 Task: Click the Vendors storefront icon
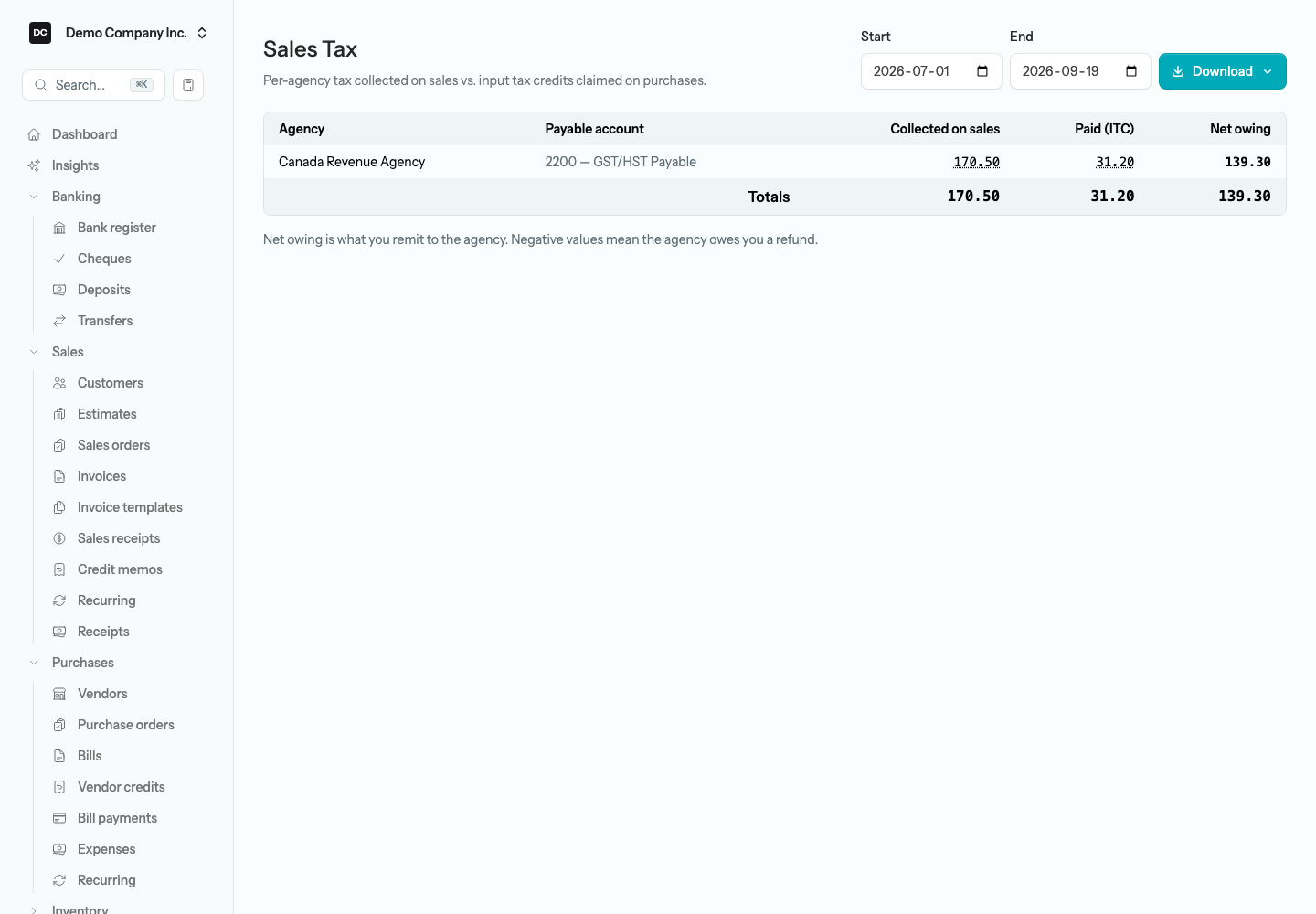[x=59, y=694]
